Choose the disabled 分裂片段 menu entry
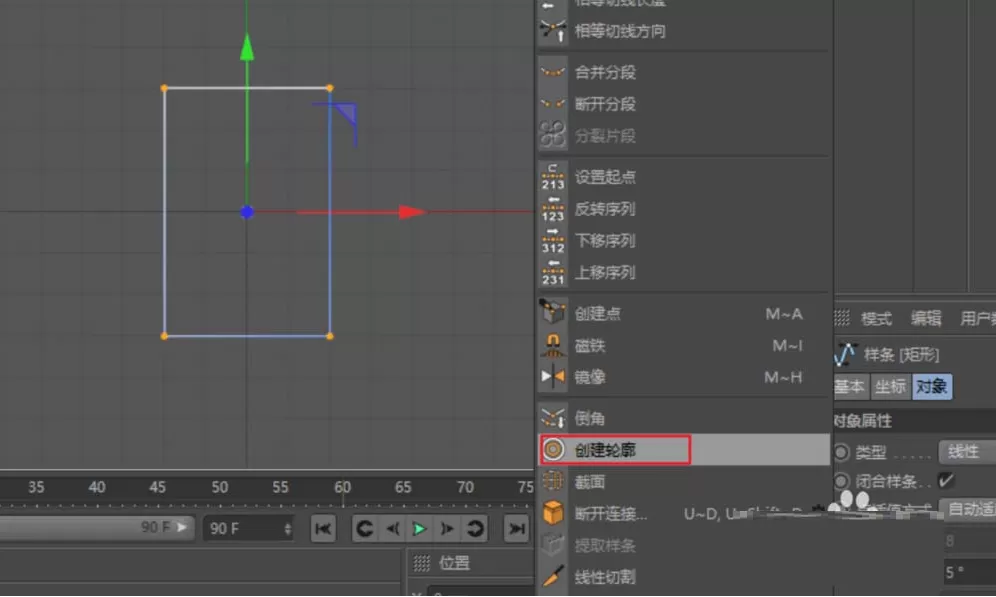 684,135
